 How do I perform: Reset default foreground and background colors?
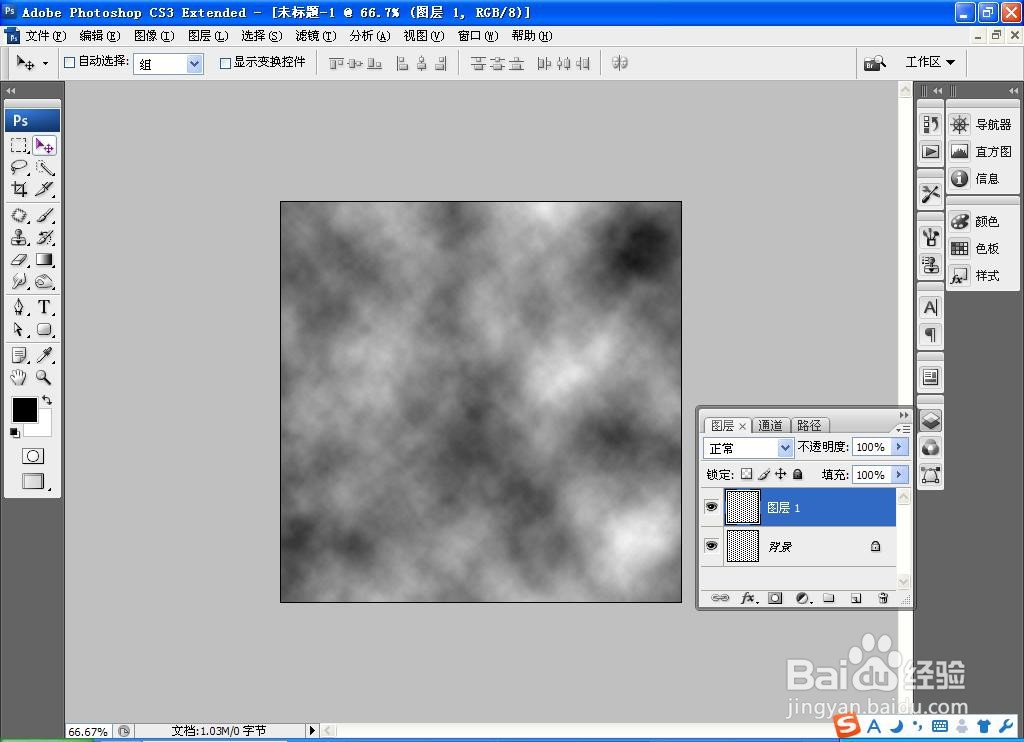(x=14, y=432)
